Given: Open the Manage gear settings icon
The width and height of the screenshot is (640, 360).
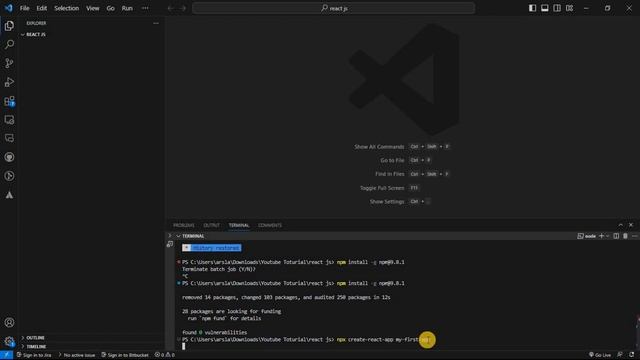Looking at the screenshot, I should click(x=9, y=341).
